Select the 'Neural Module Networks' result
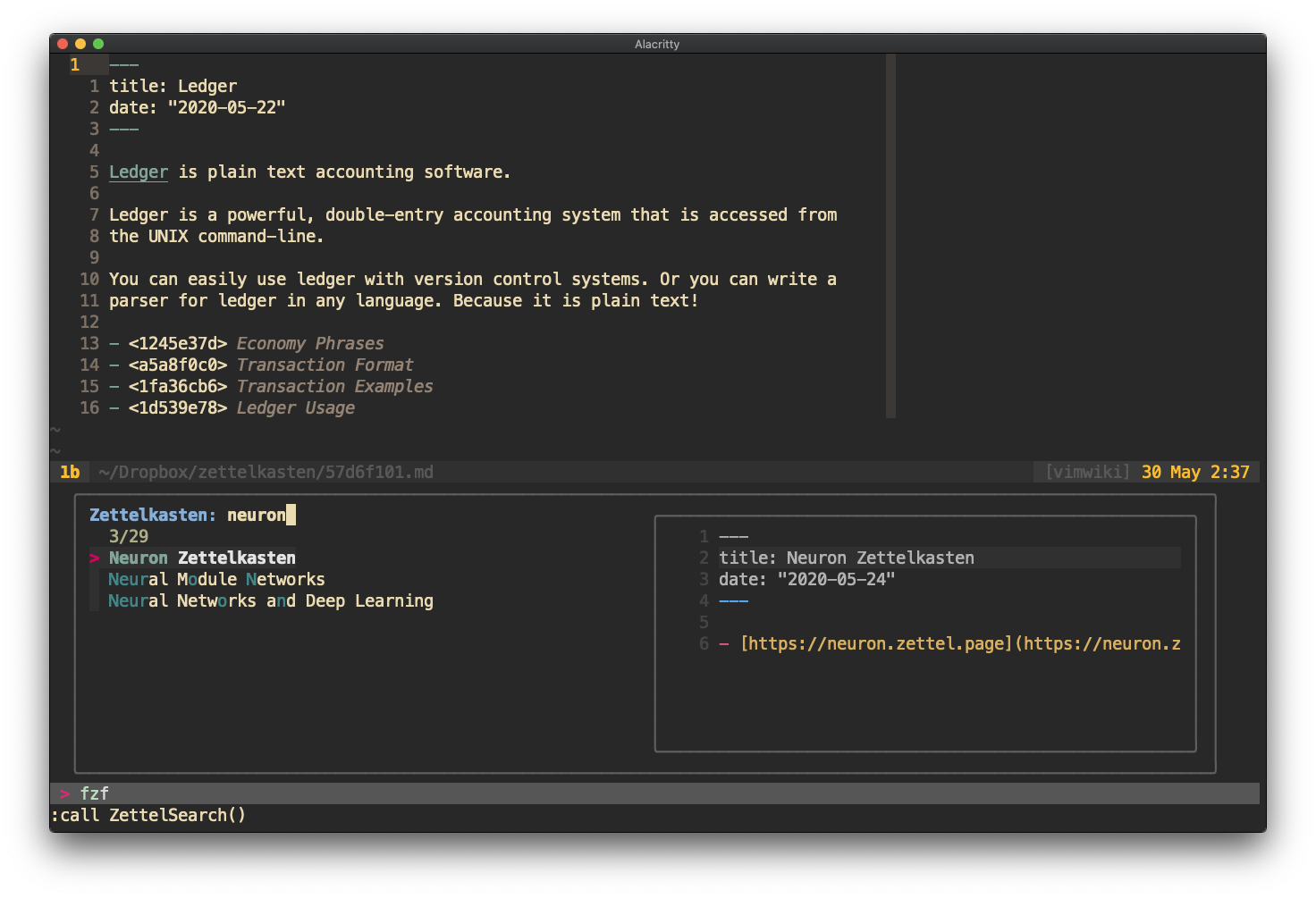This screenshot has height=898, width=1316. [217, 580]
